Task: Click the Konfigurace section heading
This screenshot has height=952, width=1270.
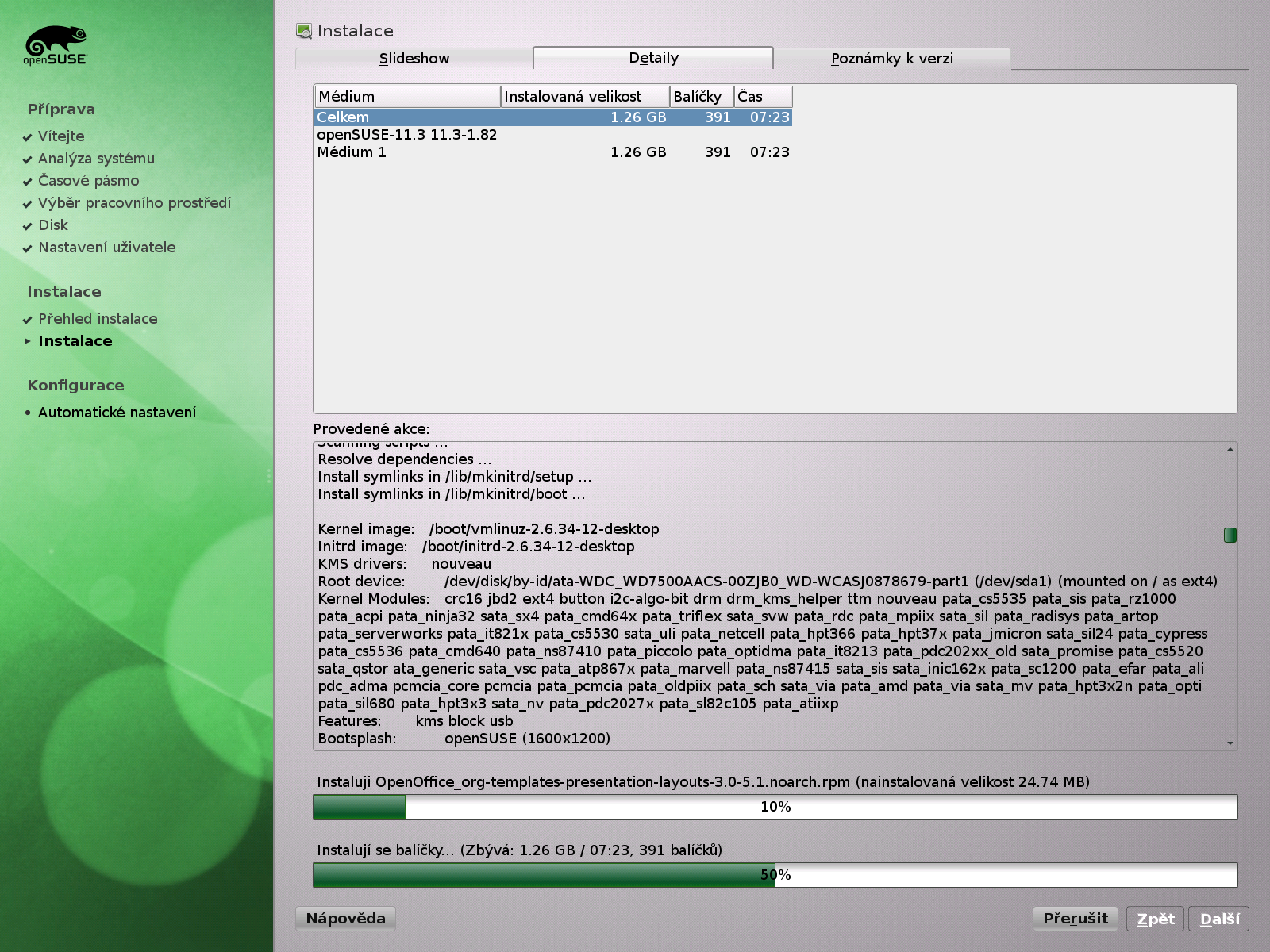Action: pyautogui.click(x=75, y=386)
